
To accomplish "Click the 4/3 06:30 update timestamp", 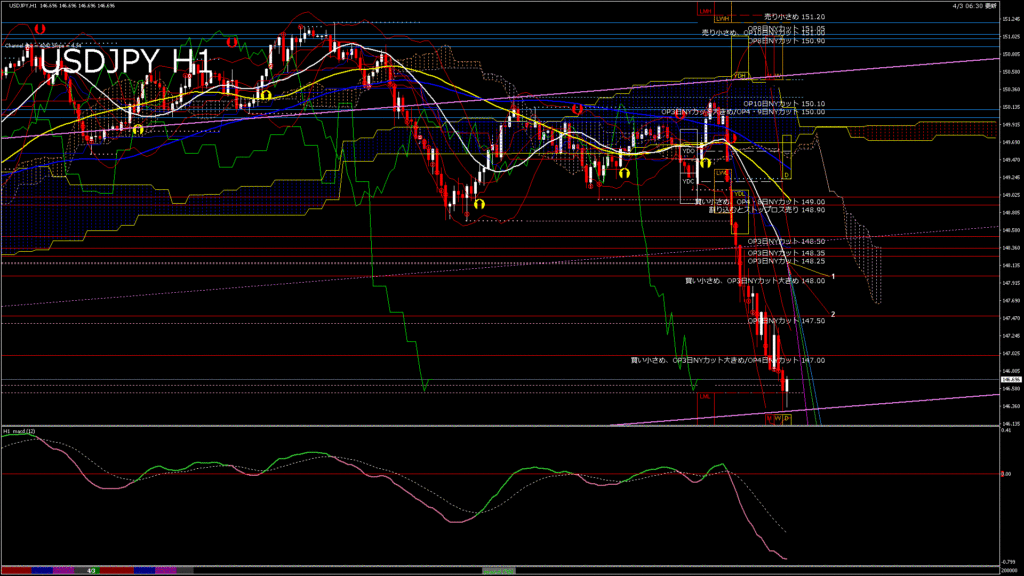I will coord(975,5).
